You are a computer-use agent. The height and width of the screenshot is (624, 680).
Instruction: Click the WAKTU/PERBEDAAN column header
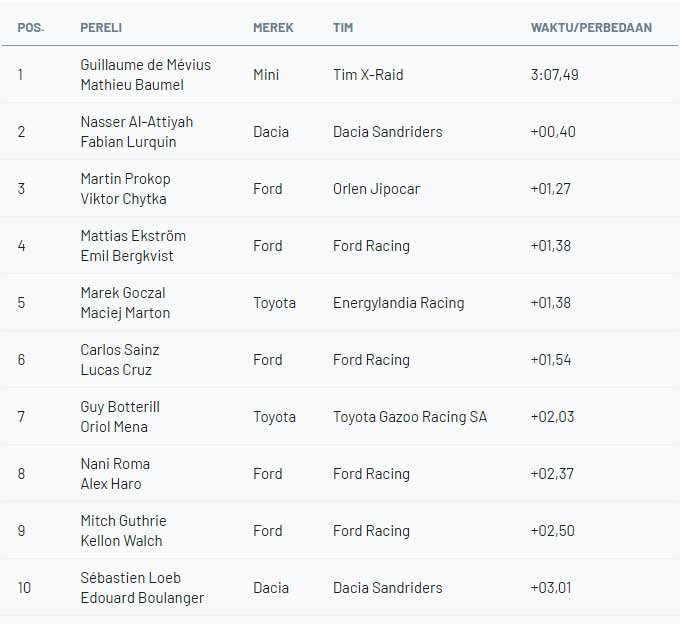591,27
